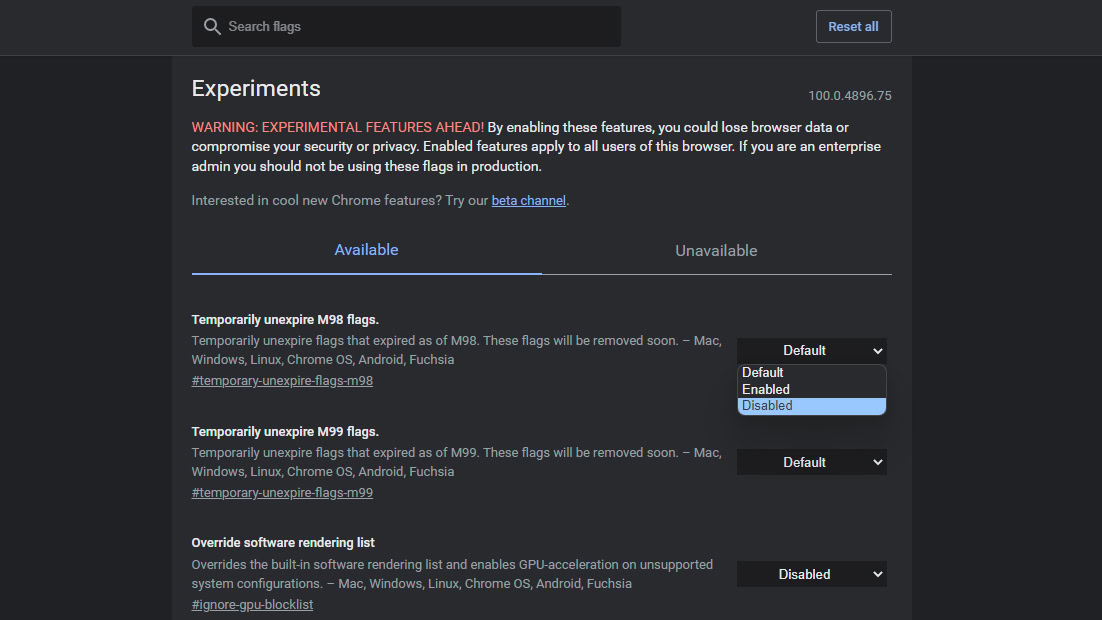Click the #ignore-gpu-blocklist anchor link

tap(252, 605)
